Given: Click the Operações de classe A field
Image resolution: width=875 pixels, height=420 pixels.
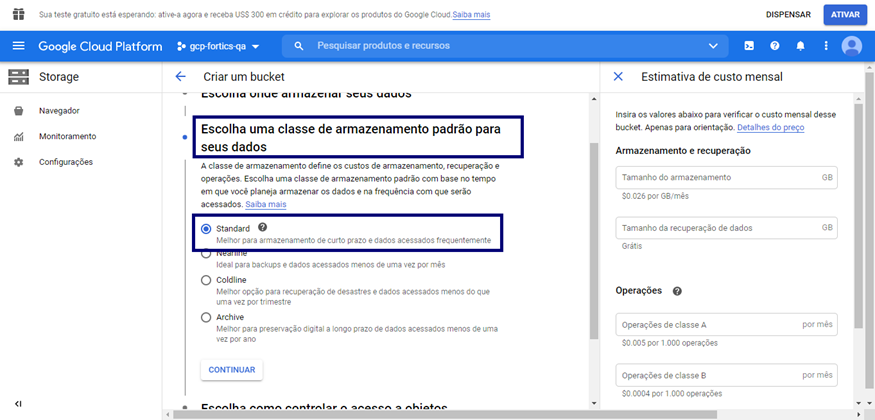Looking at the screenshot, I should 727,325.
